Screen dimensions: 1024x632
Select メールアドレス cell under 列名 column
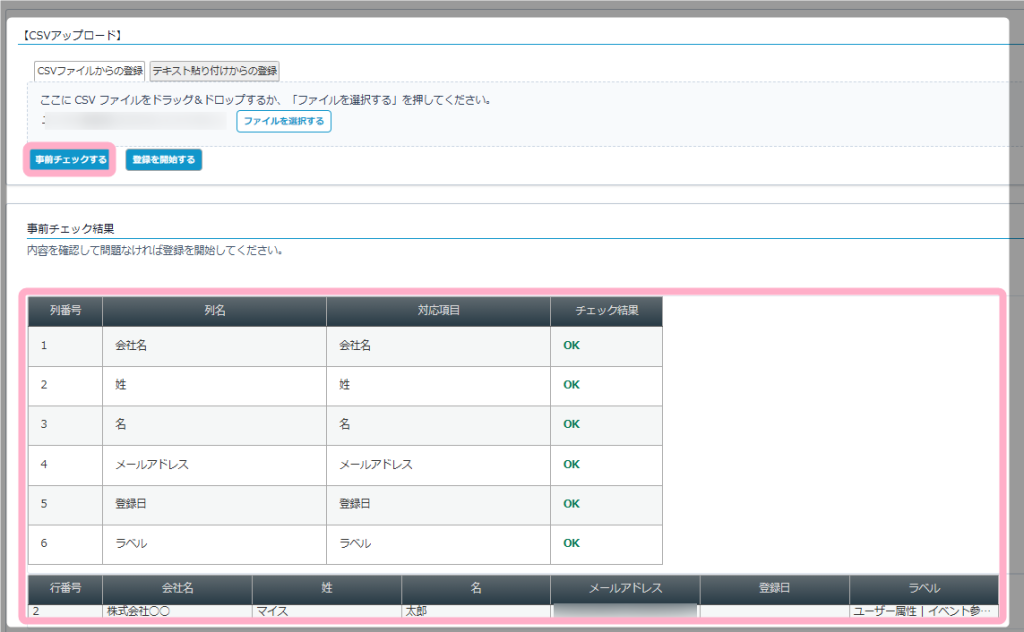pyautogui.click(x=152, y=464)
